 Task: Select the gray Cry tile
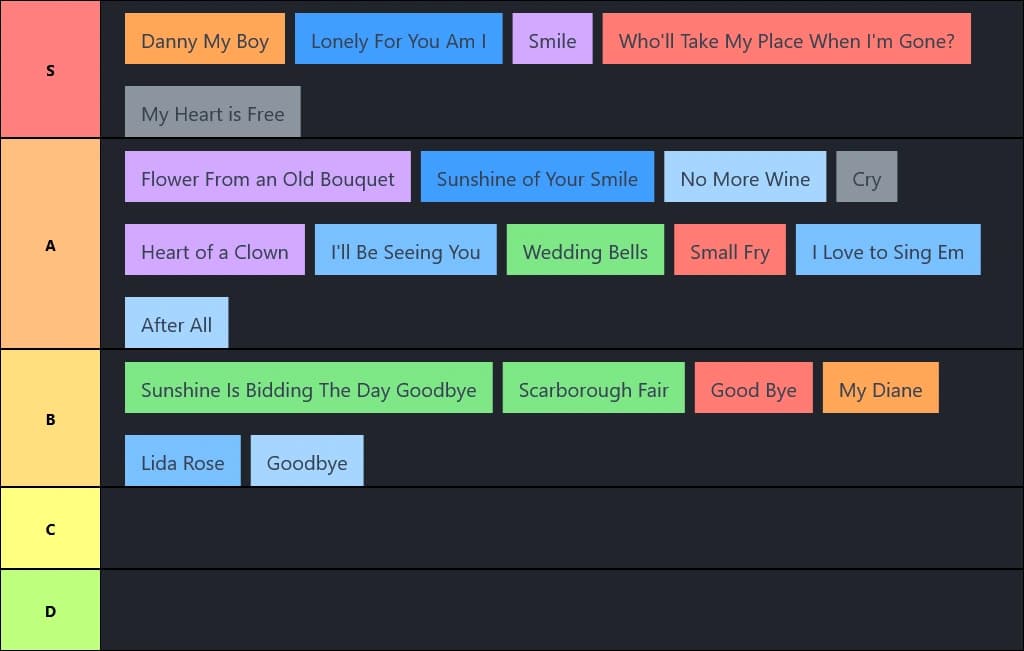867,176
